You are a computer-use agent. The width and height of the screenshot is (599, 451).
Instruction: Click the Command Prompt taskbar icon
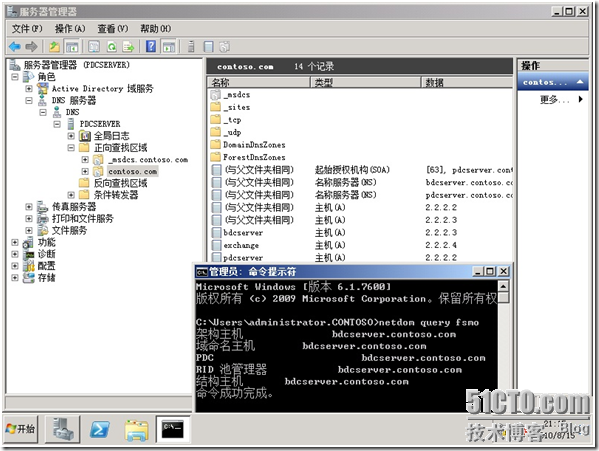[173, 429]
